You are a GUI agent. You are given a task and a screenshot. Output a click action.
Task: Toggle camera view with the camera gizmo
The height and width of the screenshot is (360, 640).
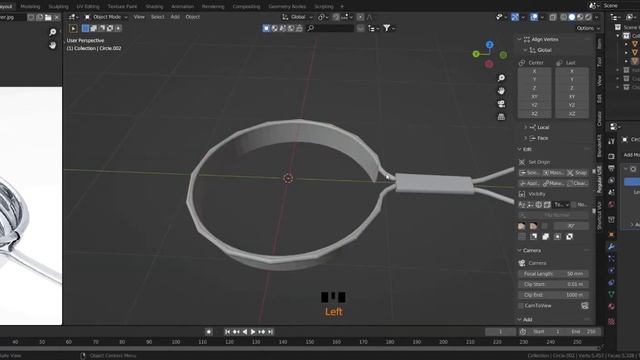click(x=501, y=104)
